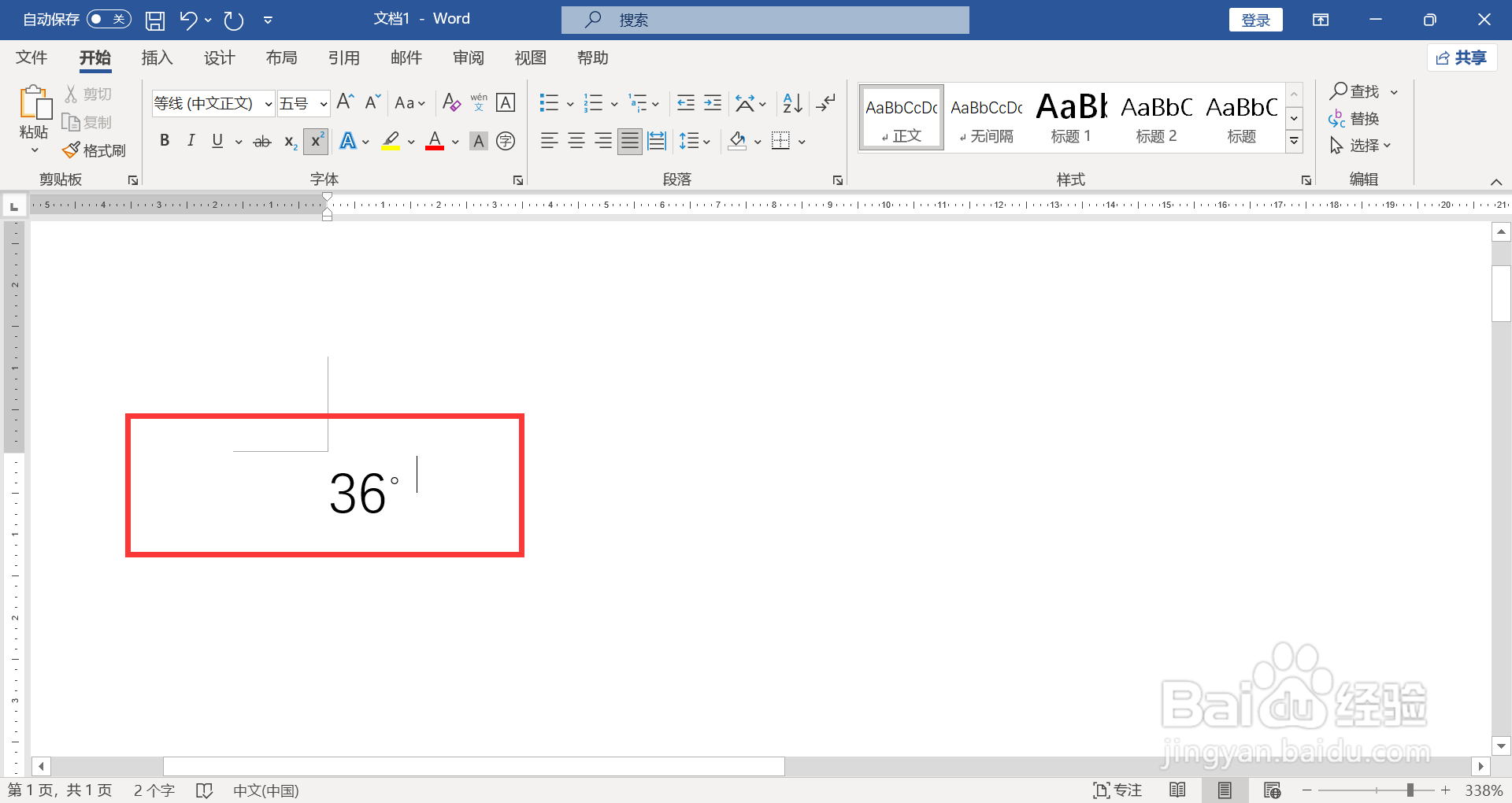Toggle bold formatting
Image resolution: width=1512 pixels, height=803 pixels.
(165, 141)
